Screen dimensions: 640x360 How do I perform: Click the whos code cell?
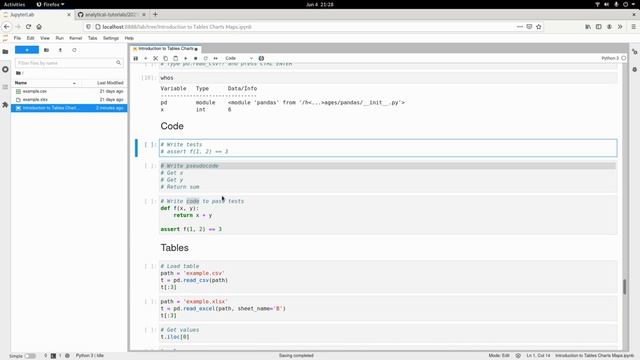point(388,78)
